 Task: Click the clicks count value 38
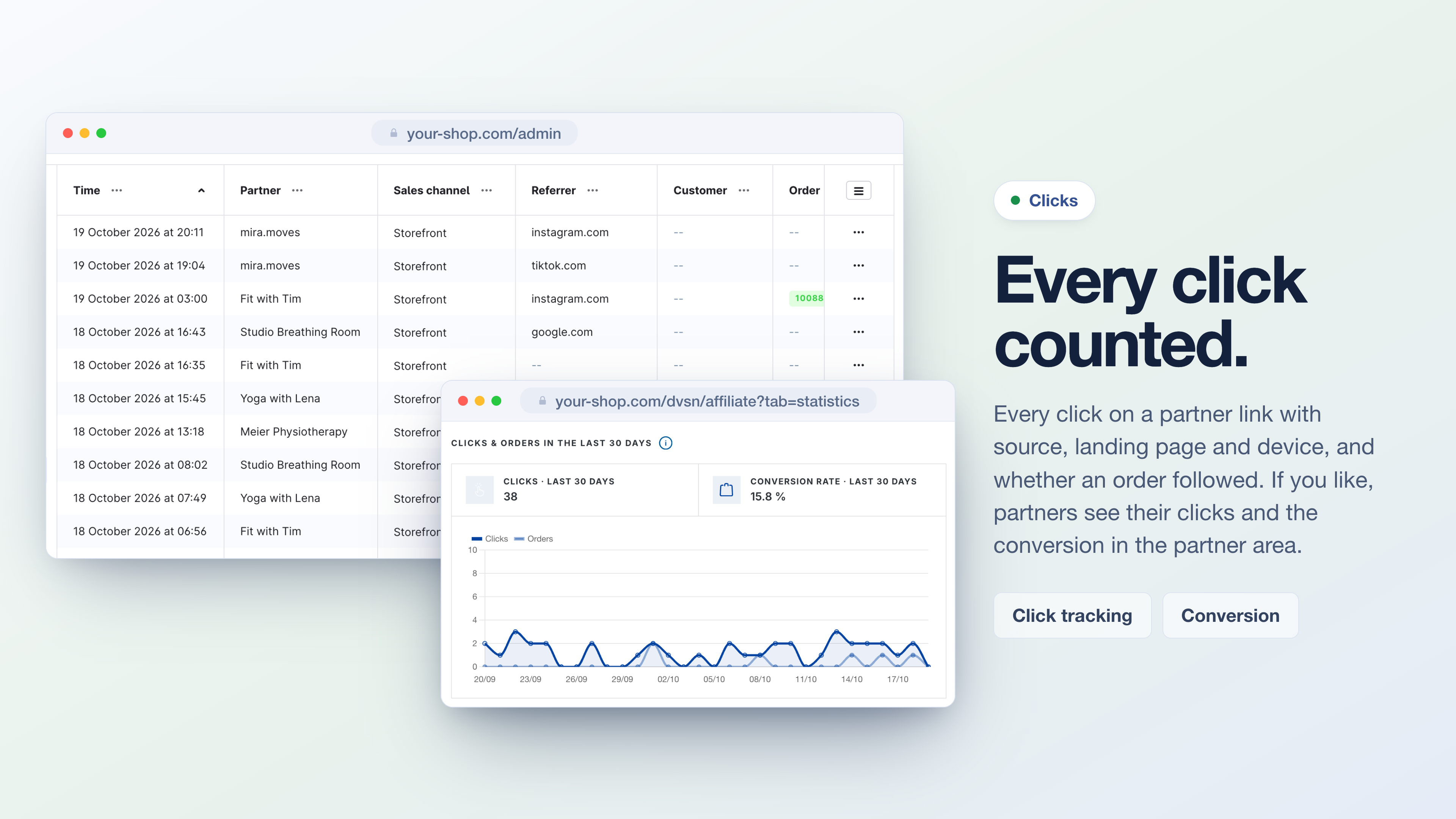coord(510,497)
